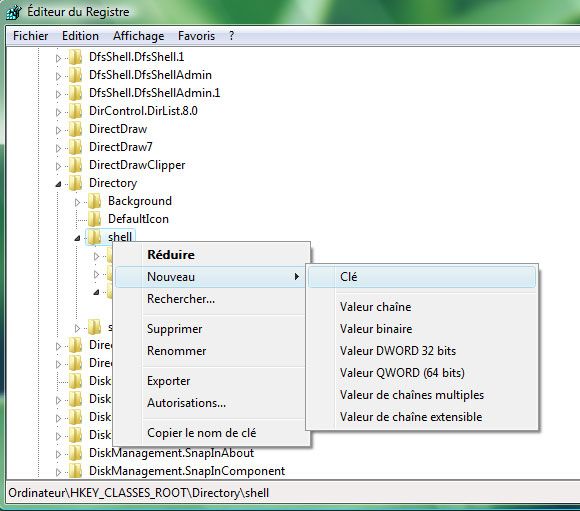
Task: Click the DefaultIcon key folder icon
Action: point(95,219)
